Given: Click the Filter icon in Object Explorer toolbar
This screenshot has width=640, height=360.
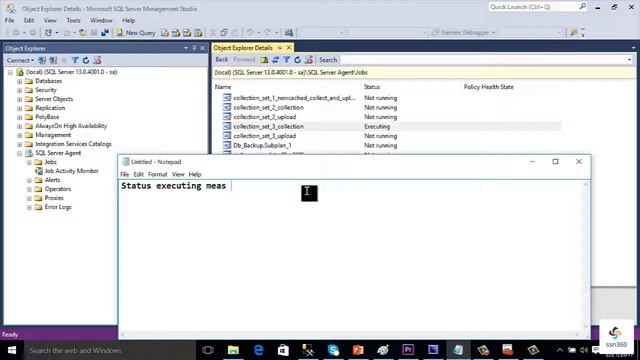Looking at the screenshot, I should click(75, 60).
